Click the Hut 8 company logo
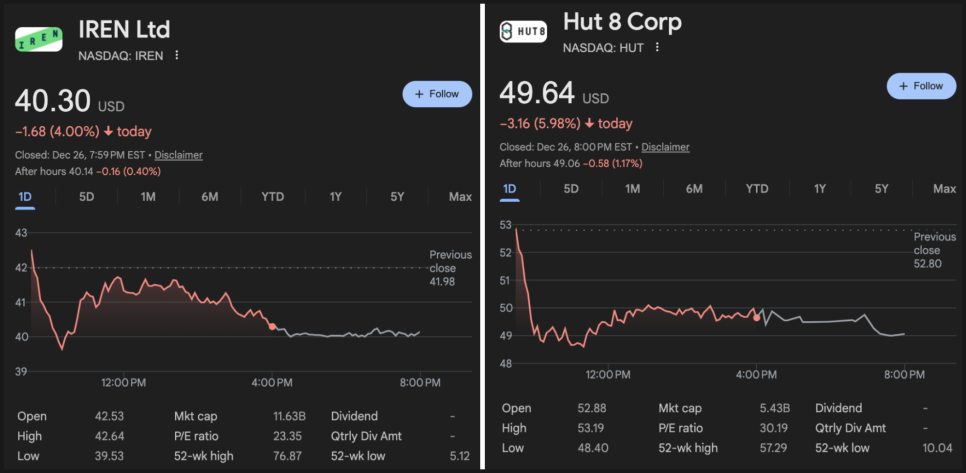The height and width of the screenshot is (473, 966). [523, 31]
